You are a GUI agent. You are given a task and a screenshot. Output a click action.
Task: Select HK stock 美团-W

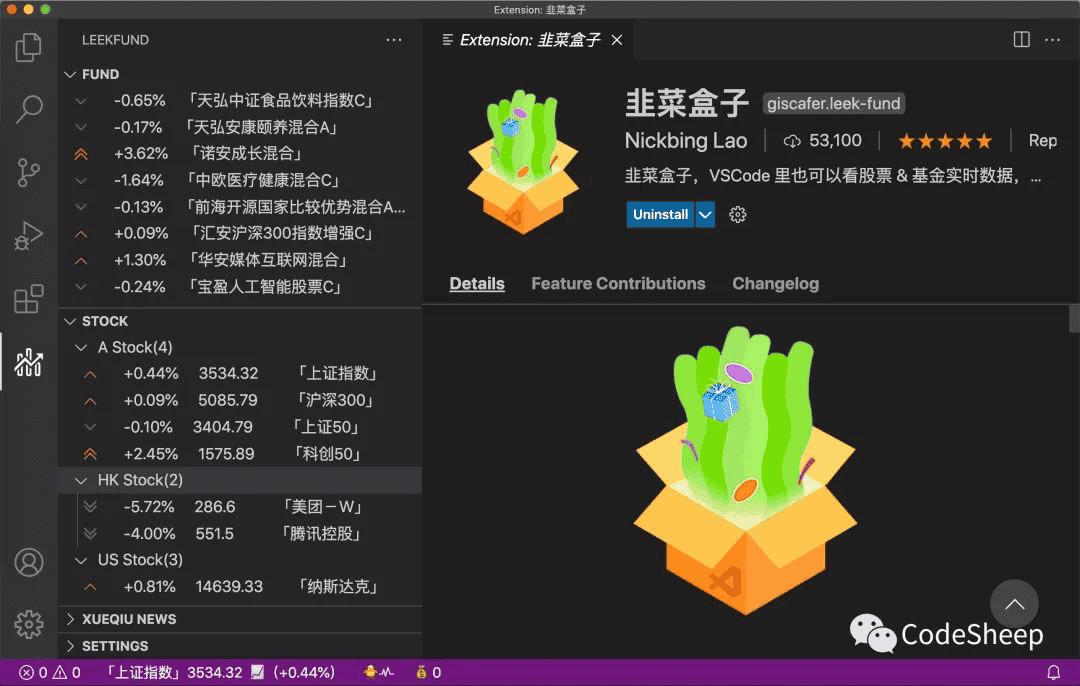pyautogui.click(x=240, y=507)
